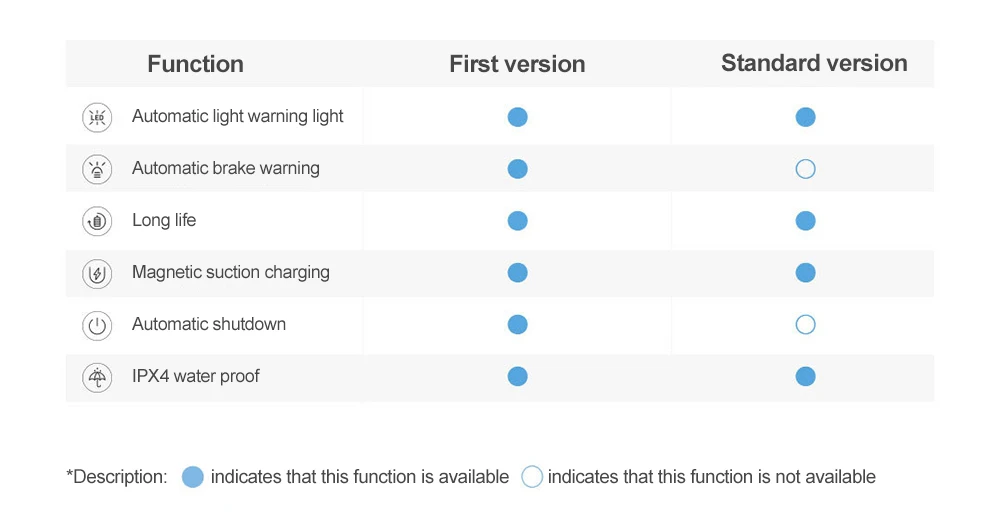The width and height of the screenshot is (1000, 531).
Task: Select the automatic shutdown power icon
Action: coord(97,326)
